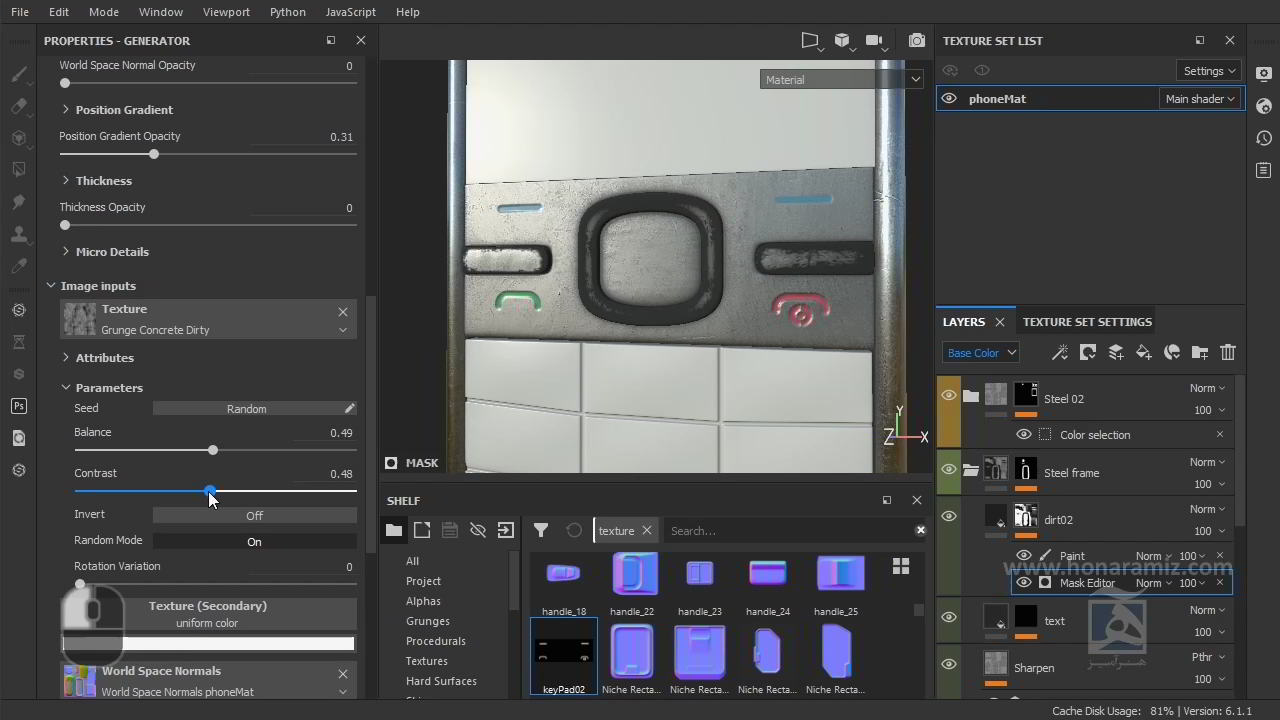The width and height of the screenshot is (1280, 720).
Task: Open Log icon on right sidebar
Action: pos(1264,170)
